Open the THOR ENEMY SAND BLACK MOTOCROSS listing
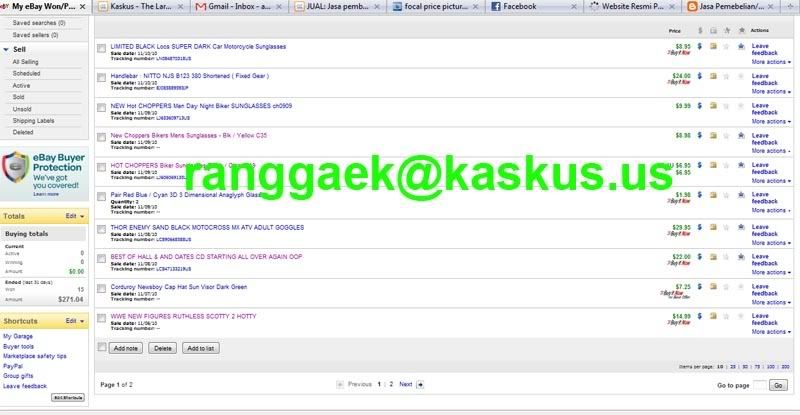 pos(207,227)
